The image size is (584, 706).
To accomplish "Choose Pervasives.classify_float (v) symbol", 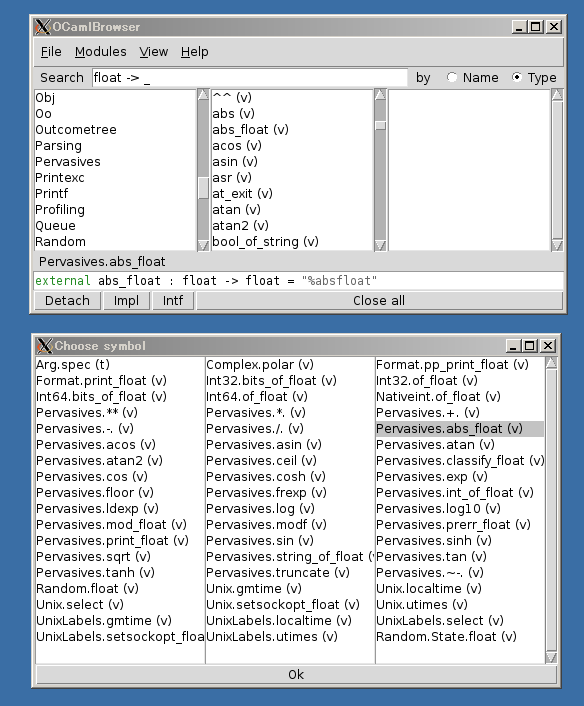I will pyautogui.click(x=460, y=461).
